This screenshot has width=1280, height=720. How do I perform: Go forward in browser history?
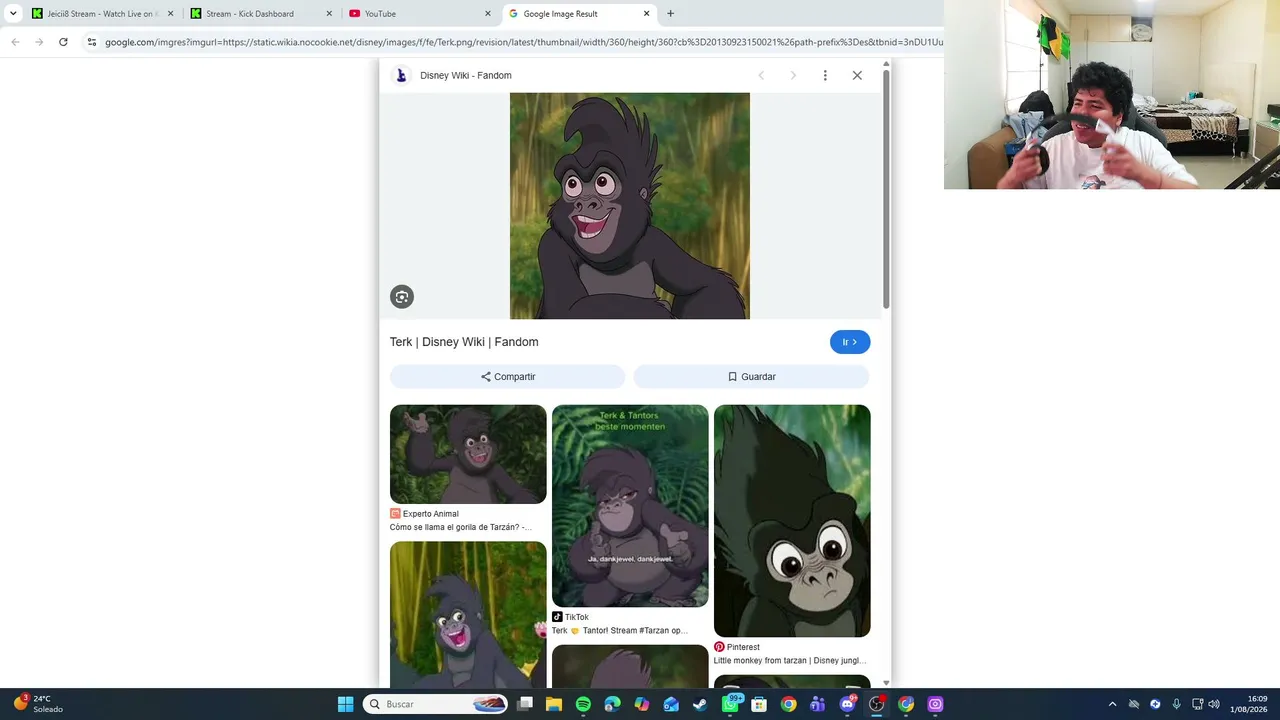(39, 42)
